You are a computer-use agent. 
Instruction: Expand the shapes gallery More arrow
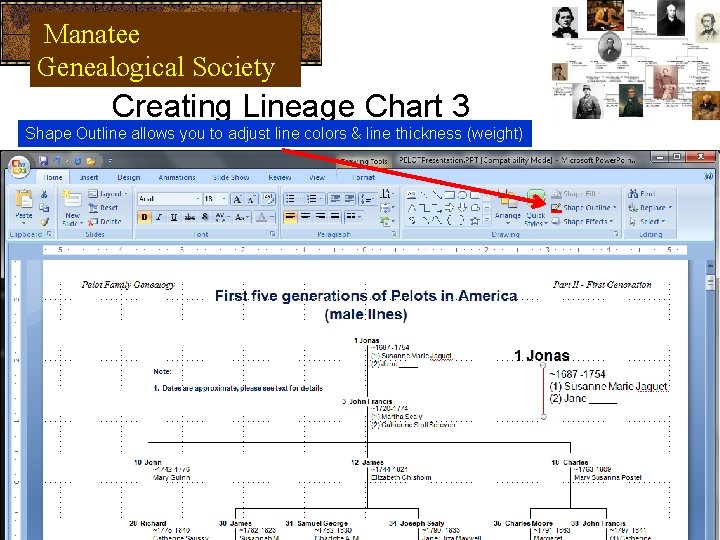point(487,221)
